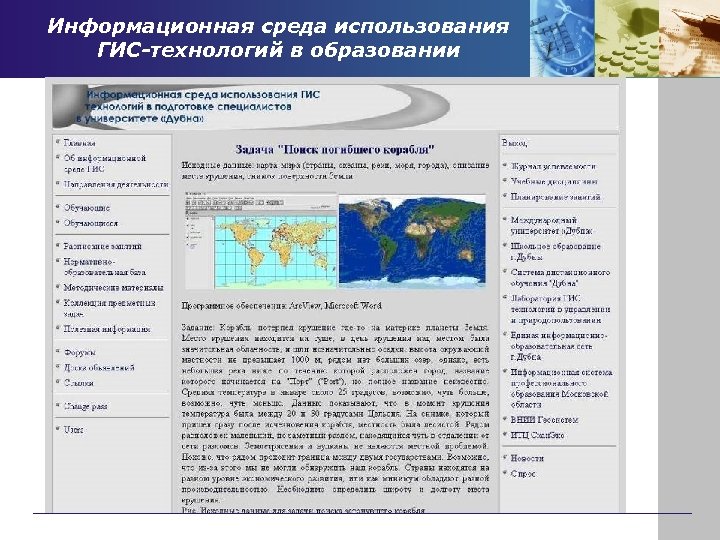This screenshot has width=720, height=540.
Task: Go to Направления деятельности page
Action: 116,184
